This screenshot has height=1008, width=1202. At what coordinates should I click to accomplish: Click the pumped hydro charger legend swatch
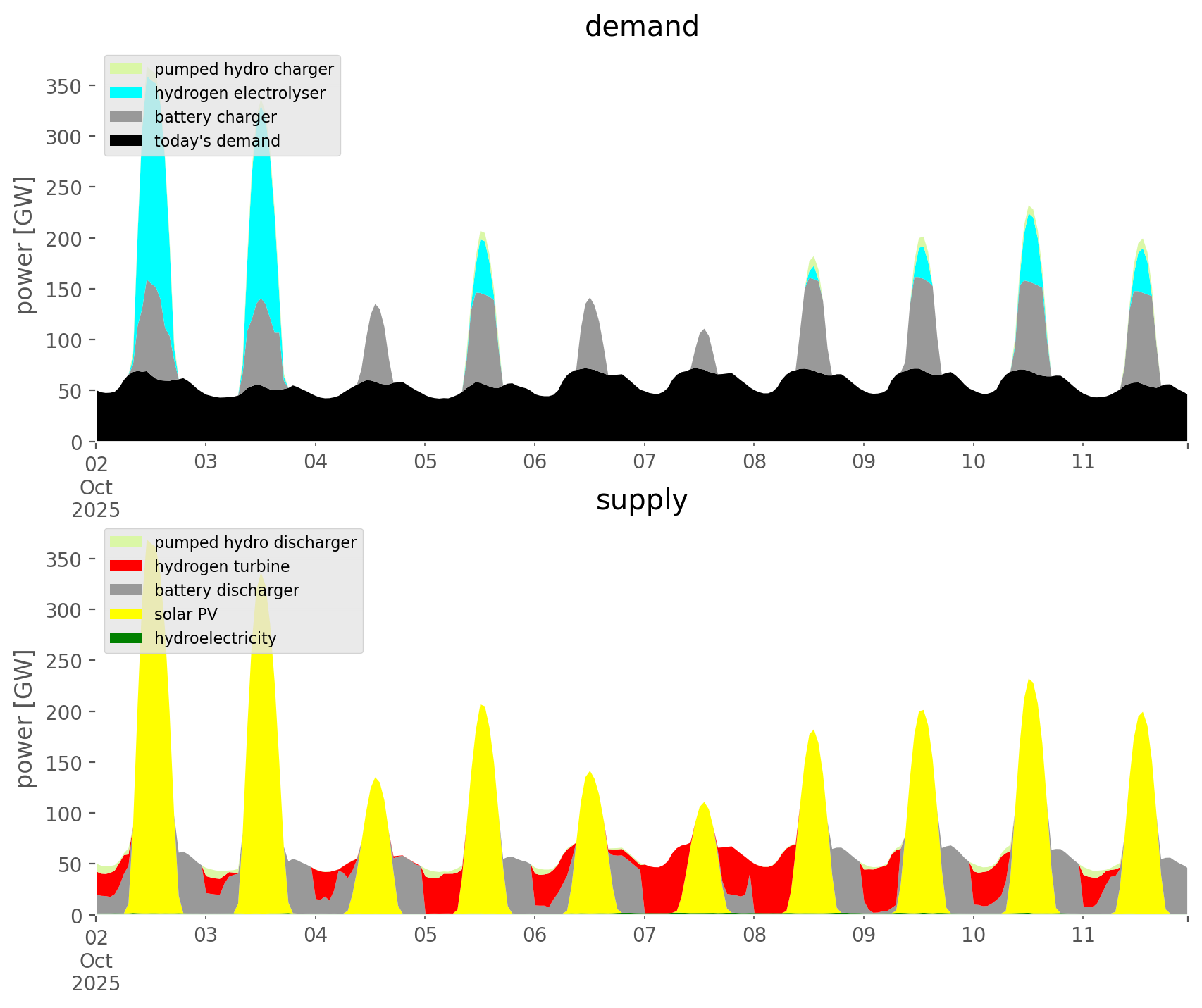[x=127, y=69]
